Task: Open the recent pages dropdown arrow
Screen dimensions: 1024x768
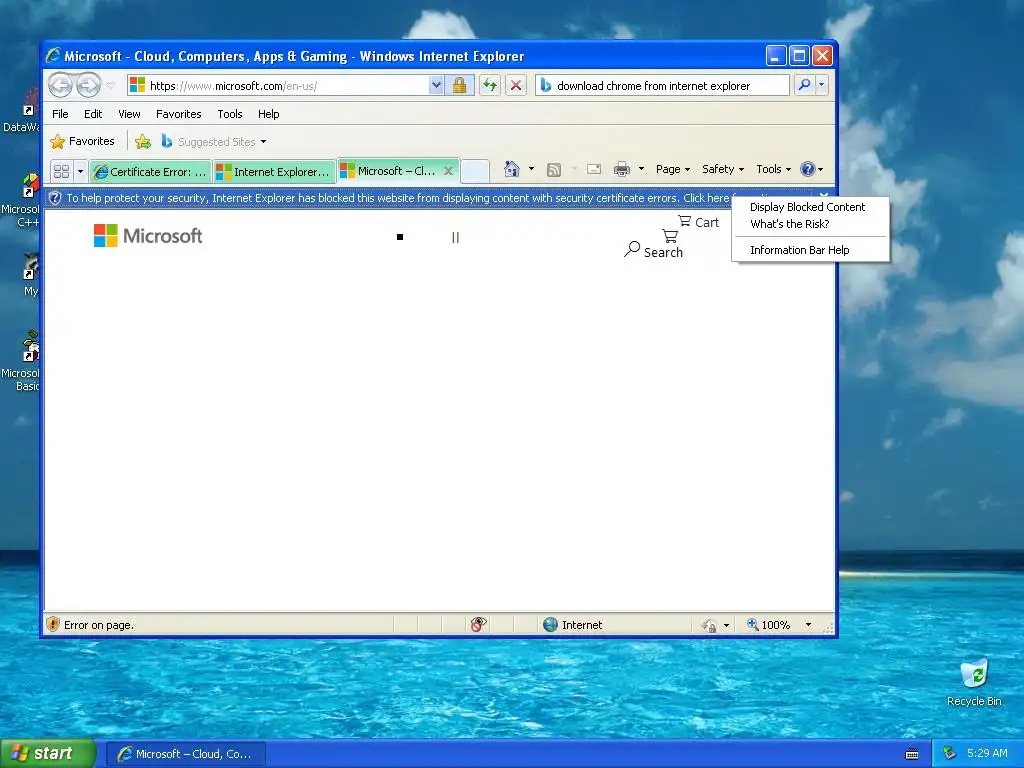Action: coord(110,86)
